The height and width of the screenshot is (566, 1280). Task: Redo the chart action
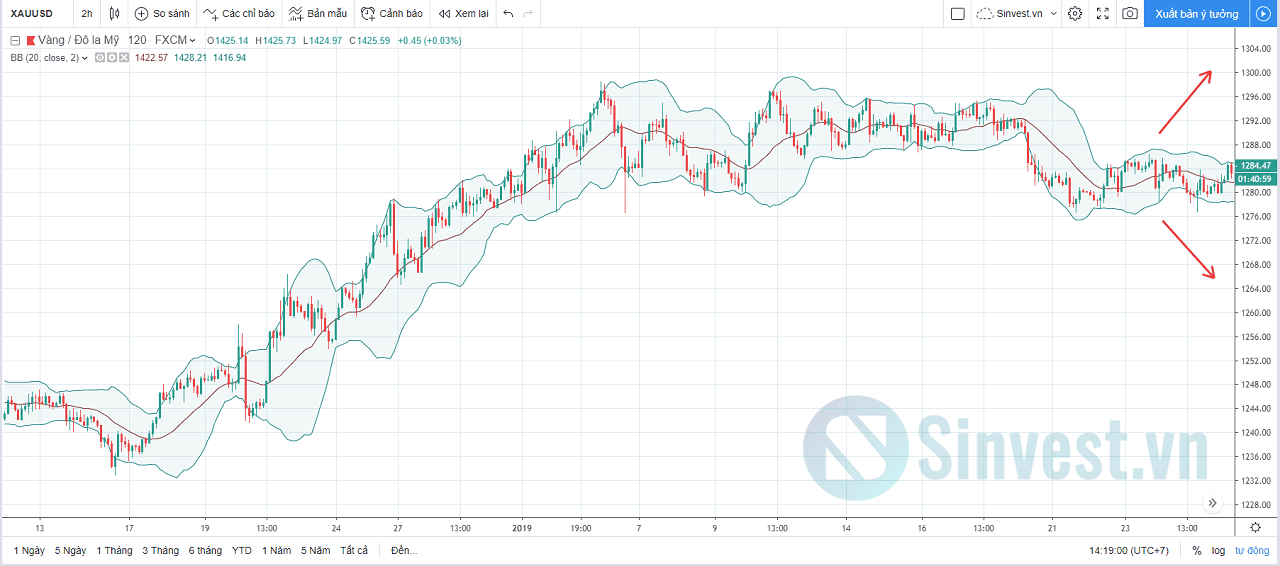click(x=528, y=14)
